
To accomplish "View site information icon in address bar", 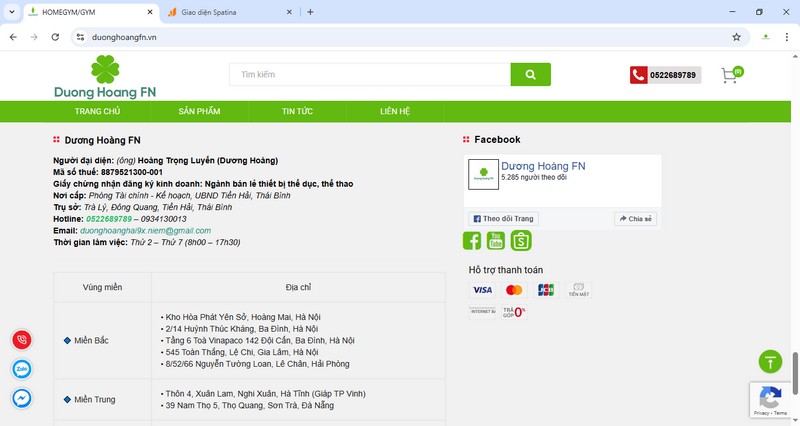I will [x=80, y=37].
